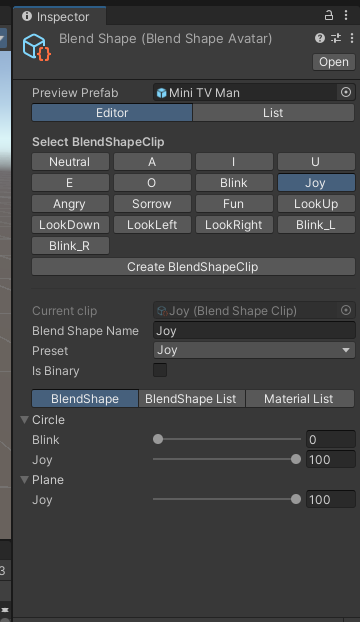Open the Blend Shape help reference icon

320,38
